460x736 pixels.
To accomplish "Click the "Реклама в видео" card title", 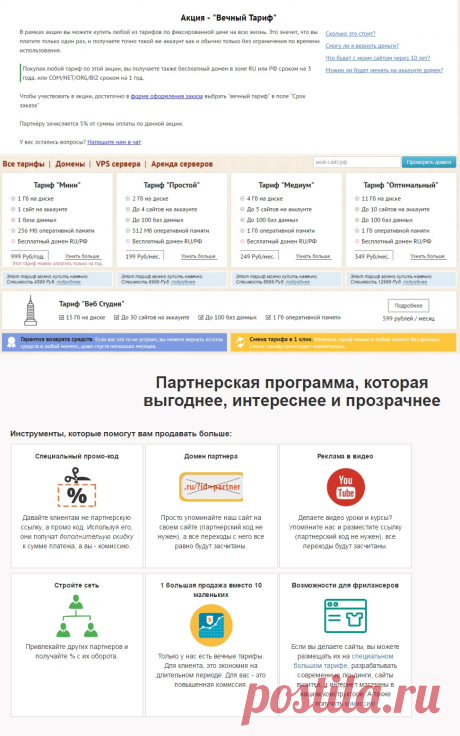I will [345, 456].
